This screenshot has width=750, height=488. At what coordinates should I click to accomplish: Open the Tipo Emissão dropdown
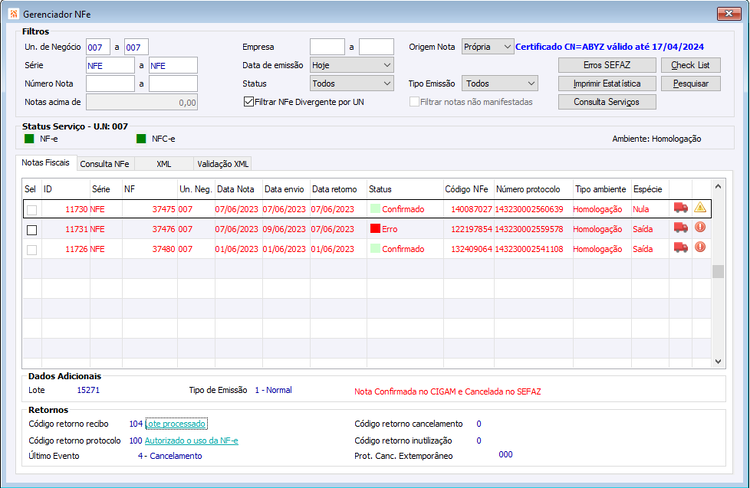coord(499,83)
